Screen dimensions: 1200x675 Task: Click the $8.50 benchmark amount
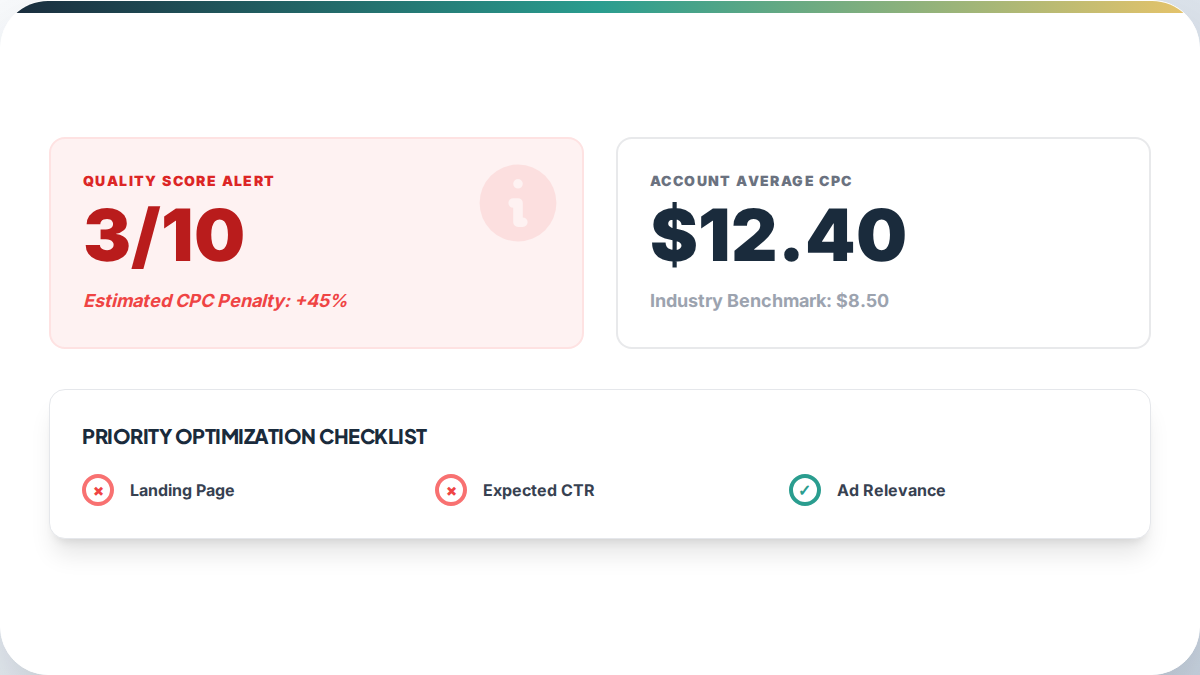[x=862, y=301]
